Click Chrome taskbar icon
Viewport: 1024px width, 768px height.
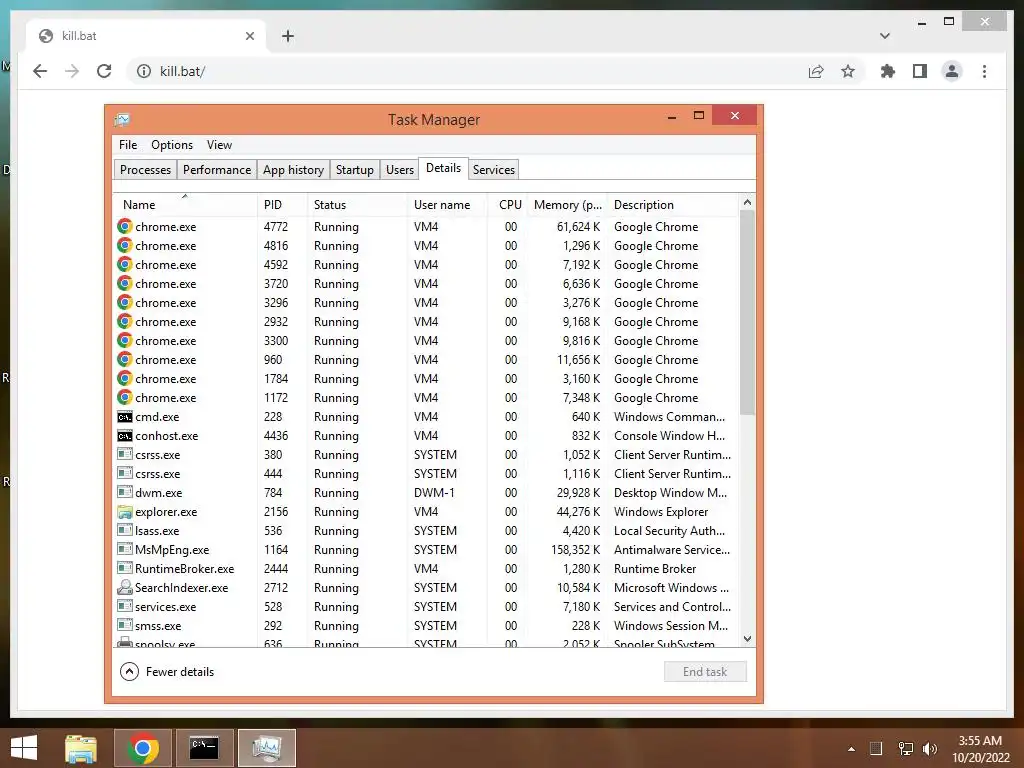coord(142,748)
